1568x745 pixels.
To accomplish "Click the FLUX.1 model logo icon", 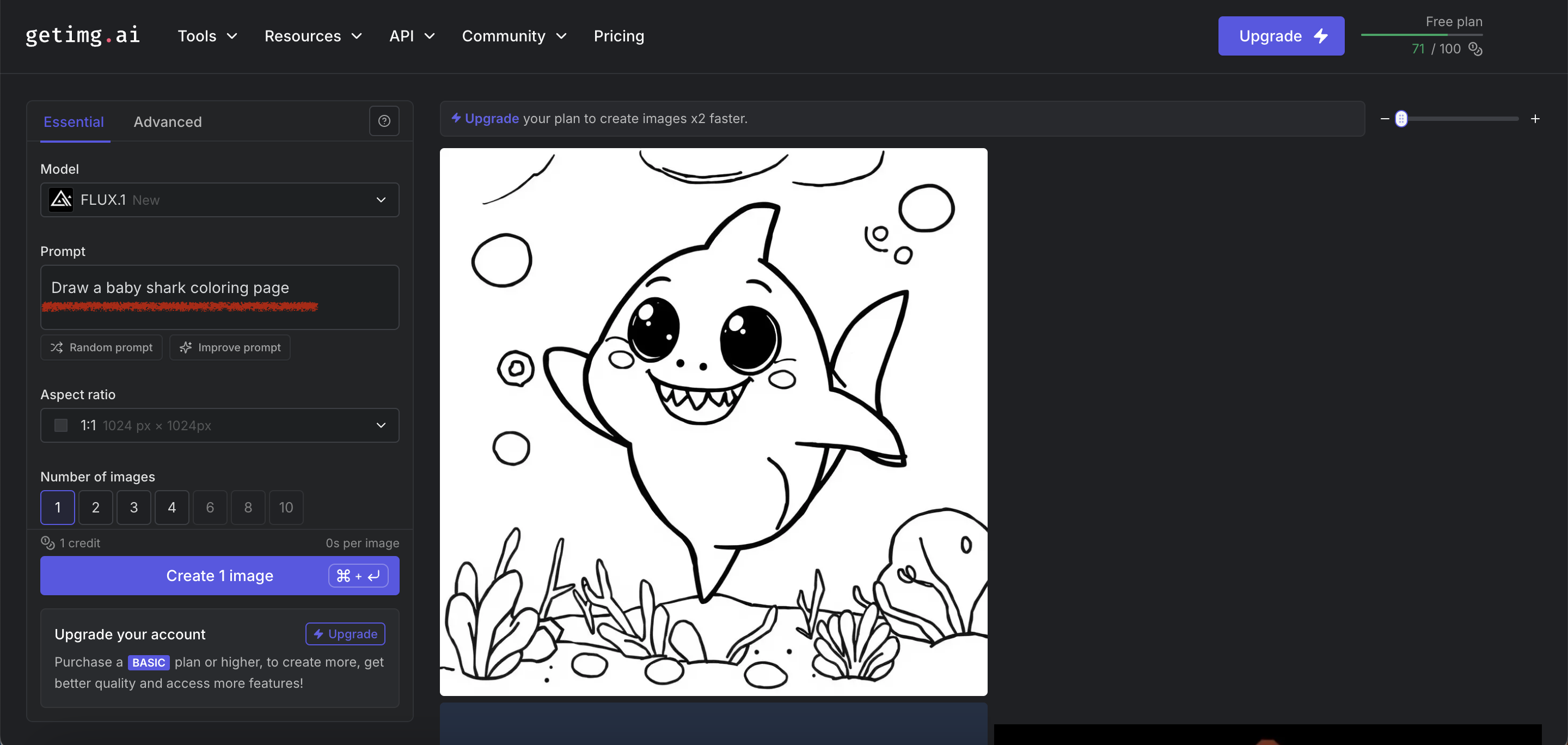I will click(x=61, y=200).
